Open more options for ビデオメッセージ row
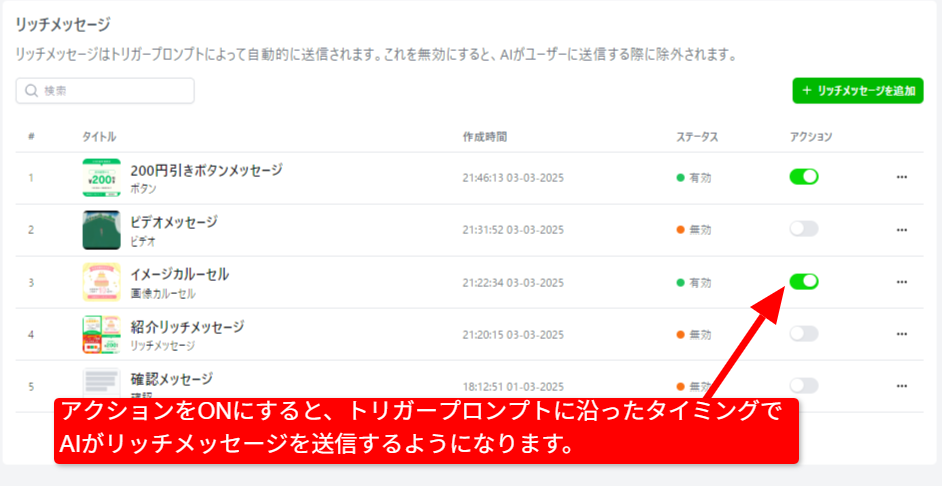The height and width of the screenshot is (486, 942). coord(901,229)
